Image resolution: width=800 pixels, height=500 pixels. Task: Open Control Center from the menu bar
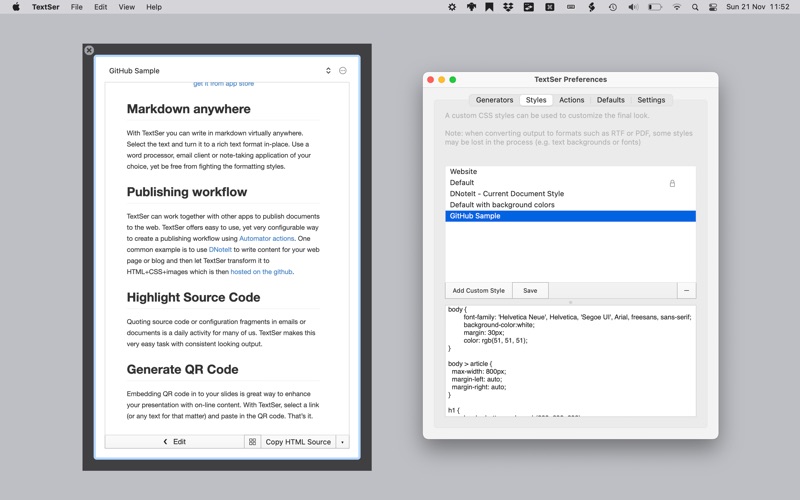[713, 7]
